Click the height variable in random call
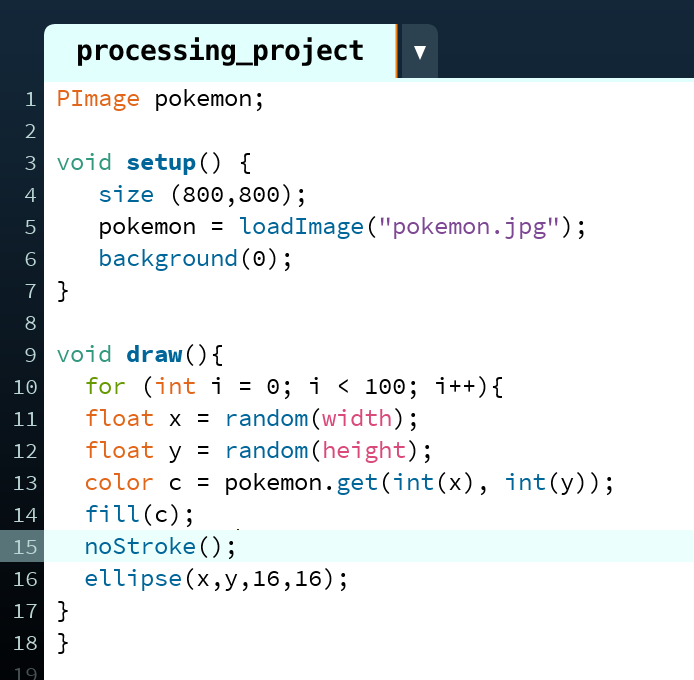 click(x=364, y=452)
